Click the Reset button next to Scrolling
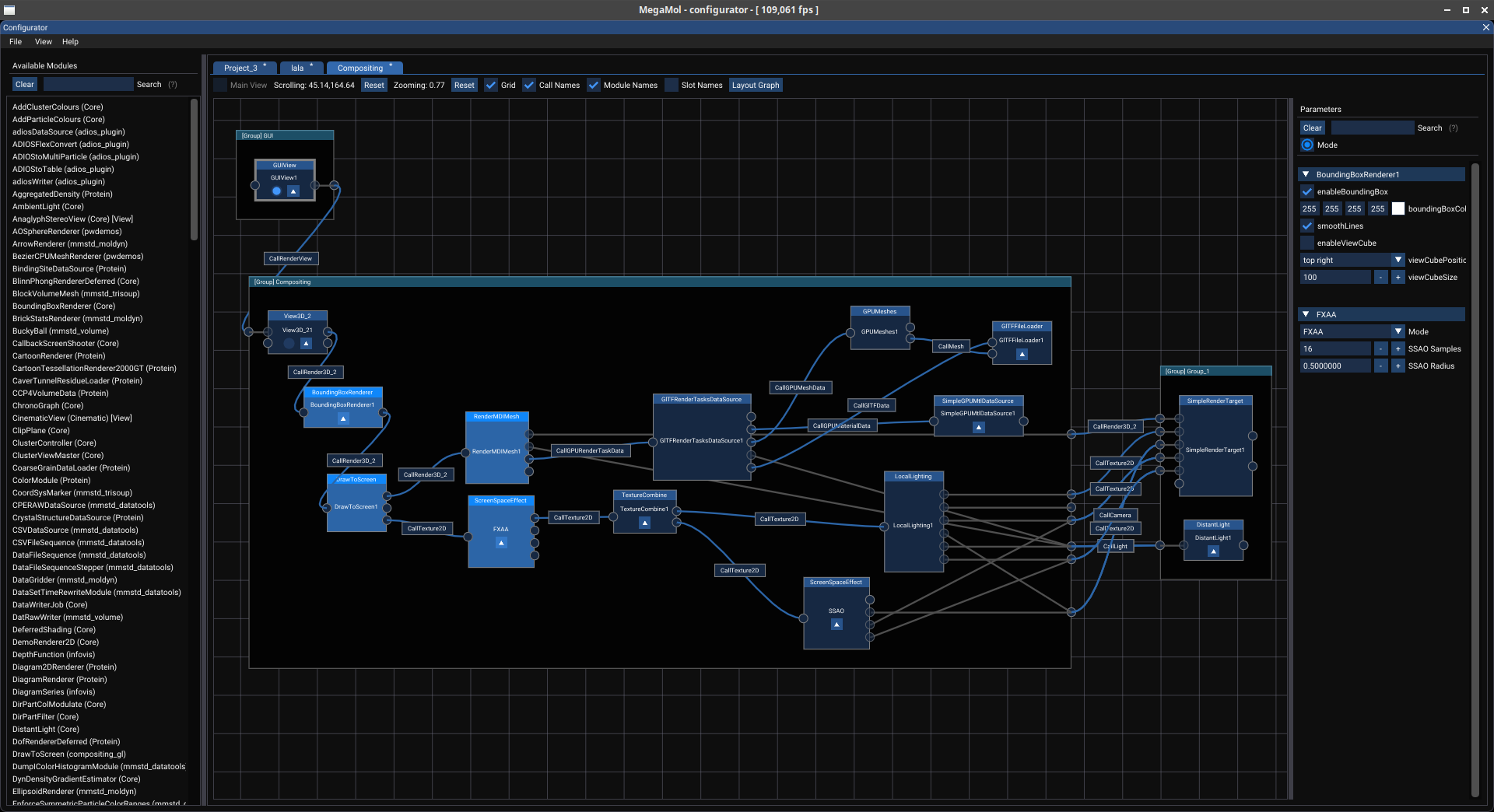 click(374, 86)
